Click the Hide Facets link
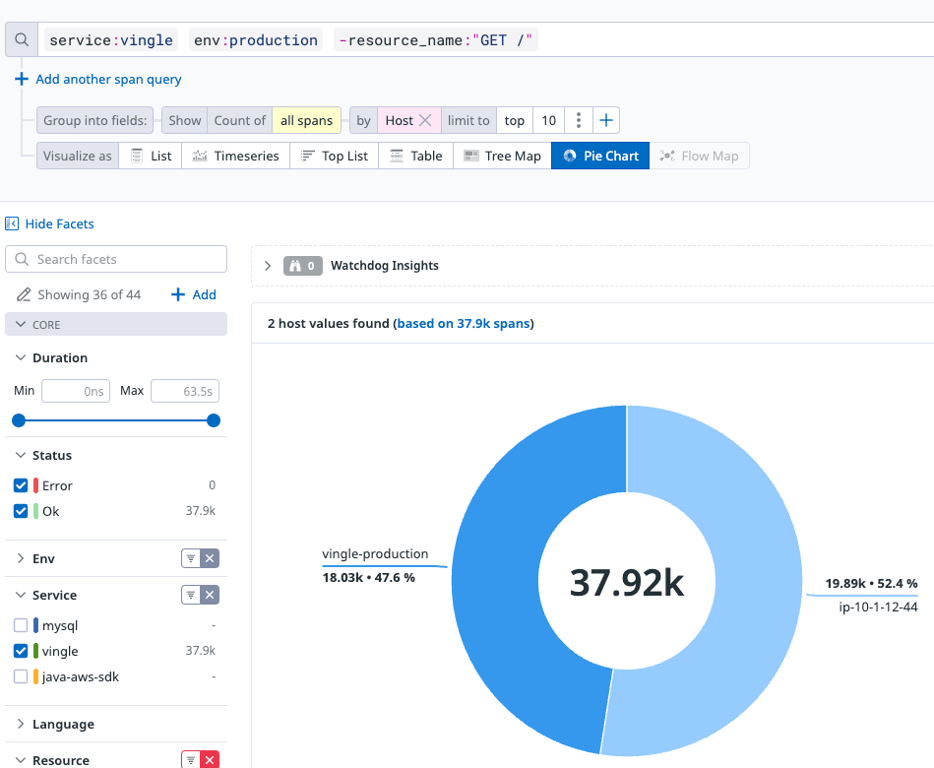Screen dimensions: 934x768 tap(60, 224)
